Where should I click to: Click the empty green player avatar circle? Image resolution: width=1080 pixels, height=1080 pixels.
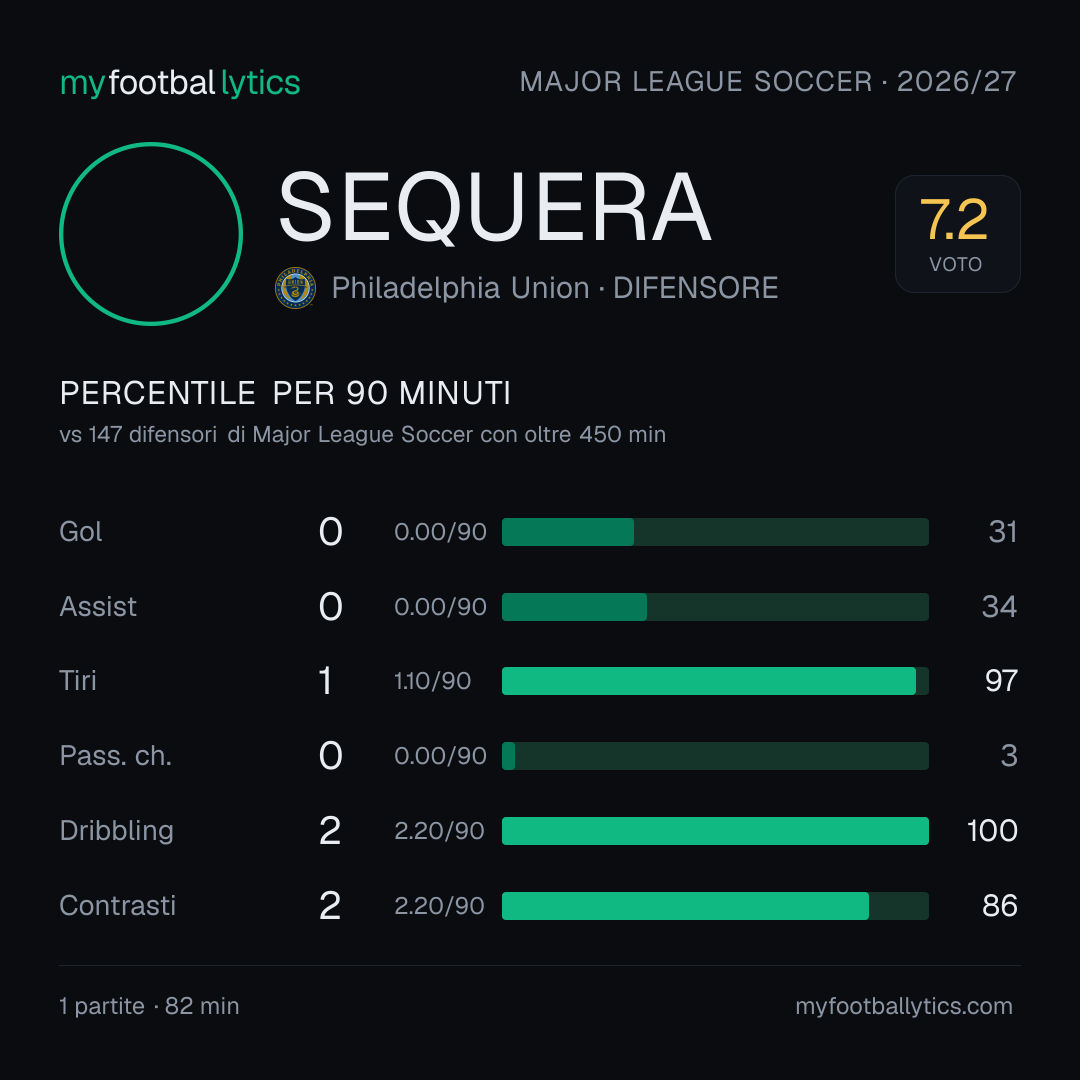coord(151,234)
